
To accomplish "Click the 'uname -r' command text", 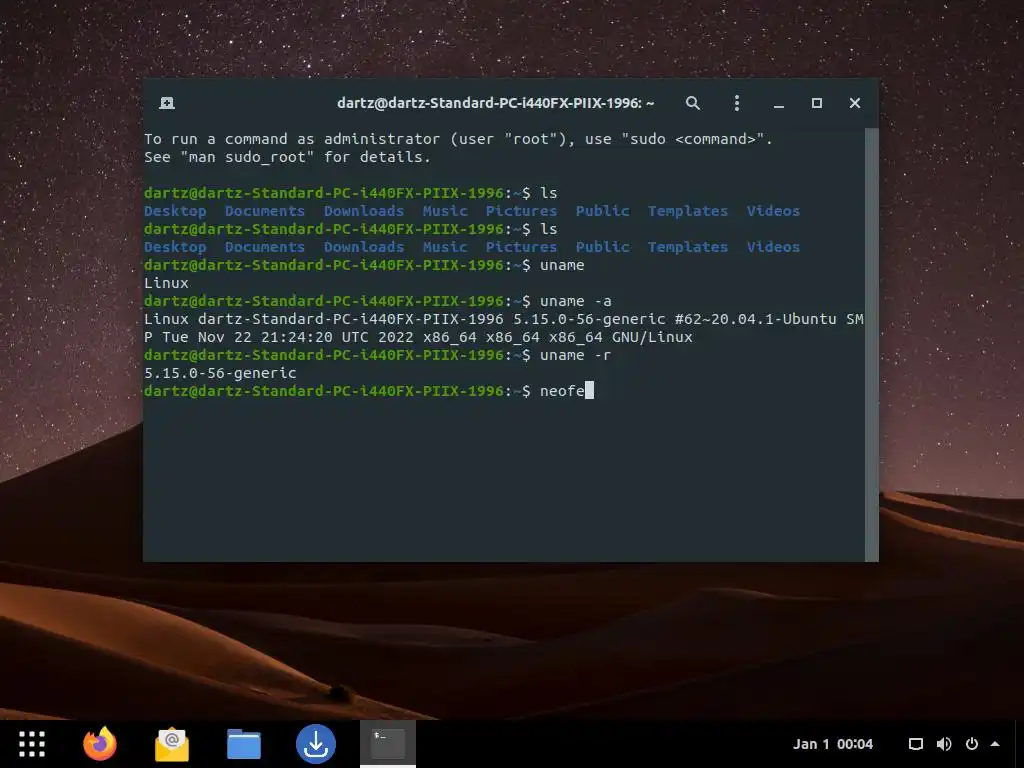I will tap(575, 355).
